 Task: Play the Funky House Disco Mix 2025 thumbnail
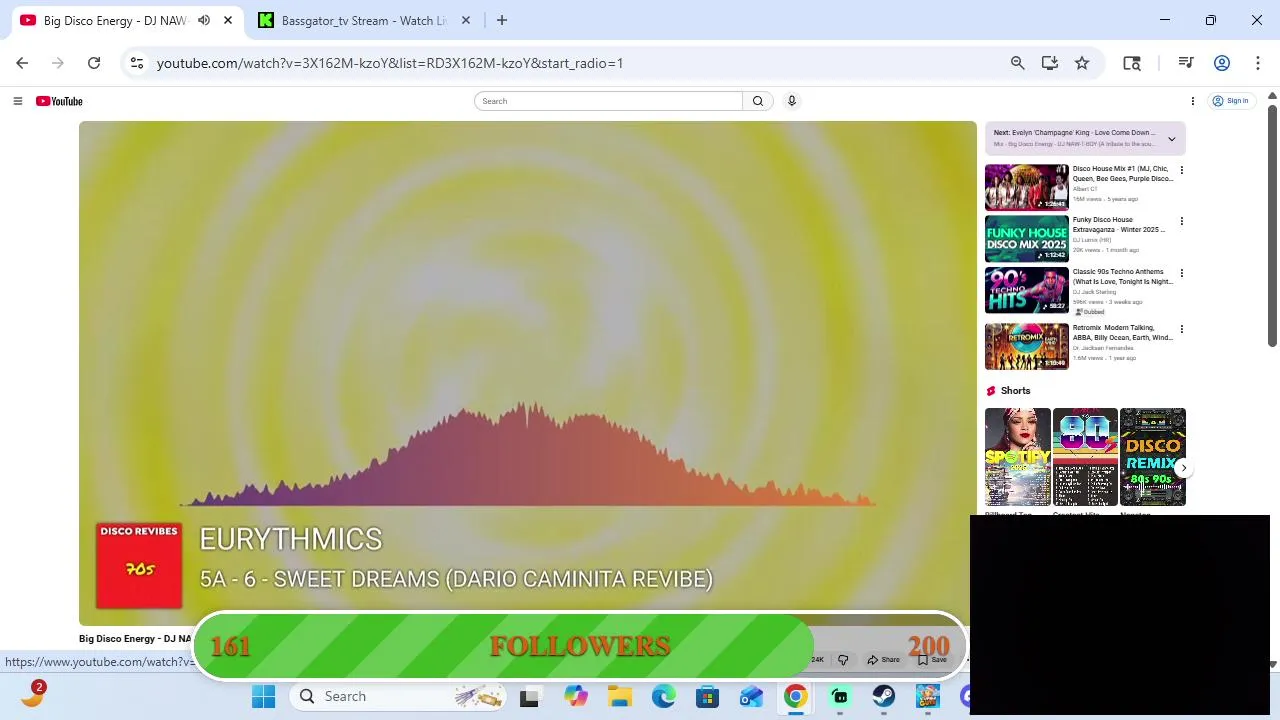(x=1026, y=239)
